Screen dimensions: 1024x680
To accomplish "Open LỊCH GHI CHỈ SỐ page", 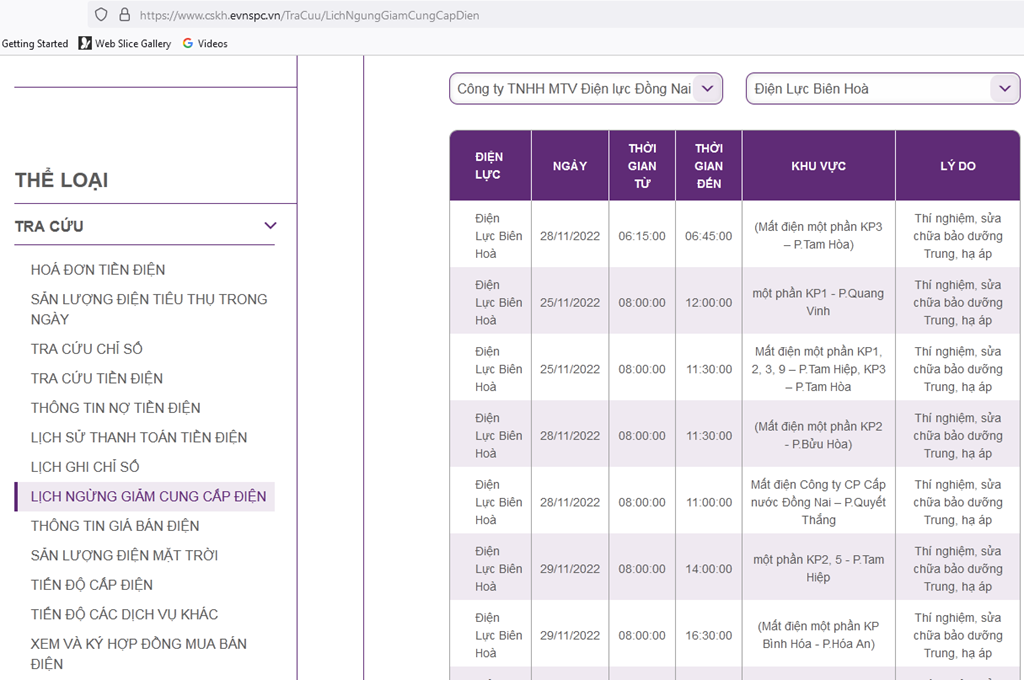I will pos(85,467).
